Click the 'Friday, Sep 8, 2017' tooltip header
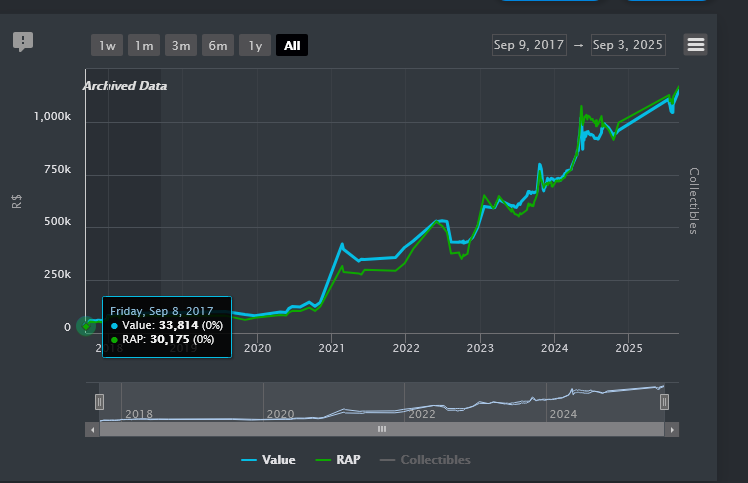This screenshot has height=483, width=748. coord(162,311)
